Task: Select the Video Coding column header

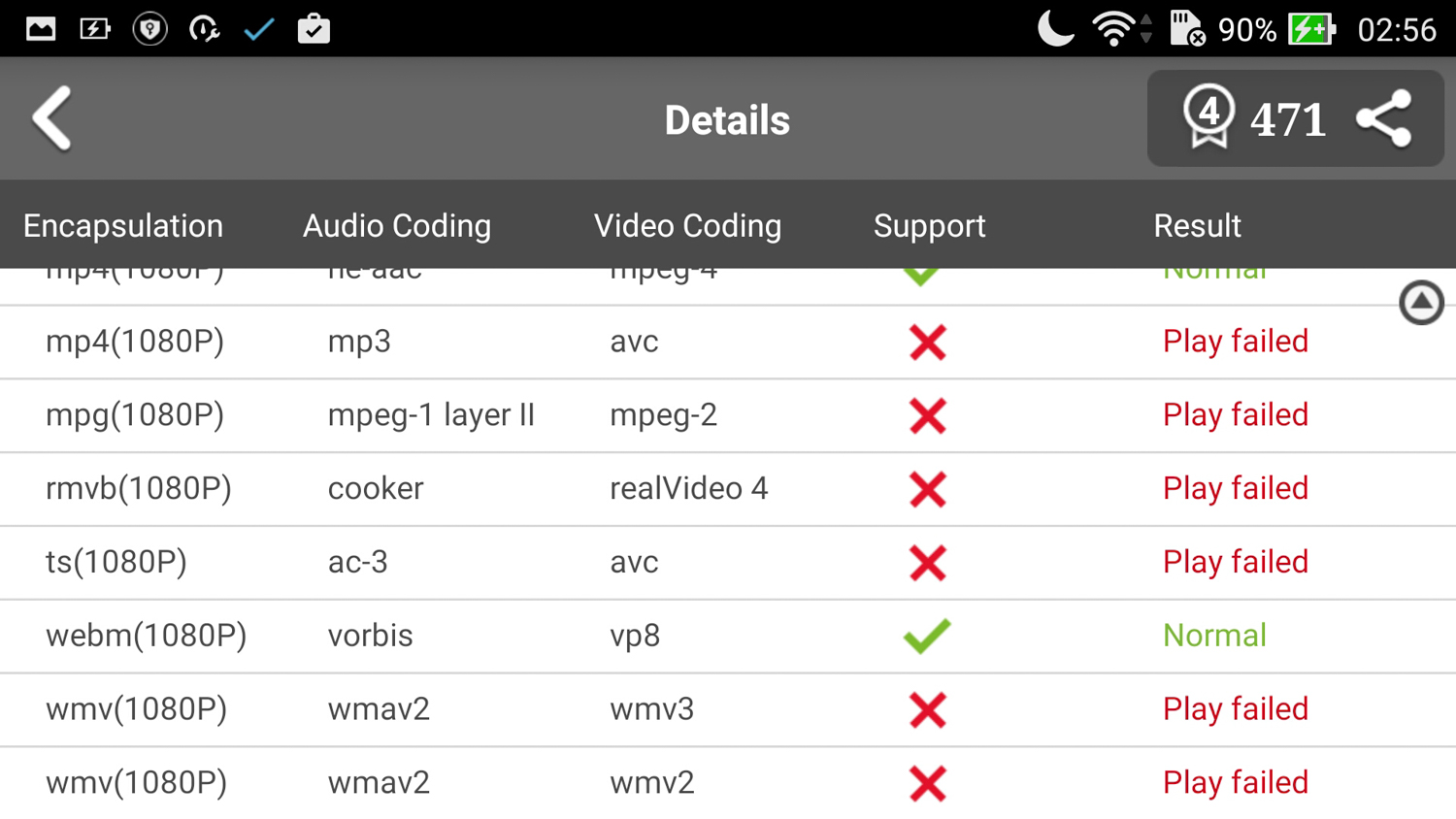Action: [687, 226]
